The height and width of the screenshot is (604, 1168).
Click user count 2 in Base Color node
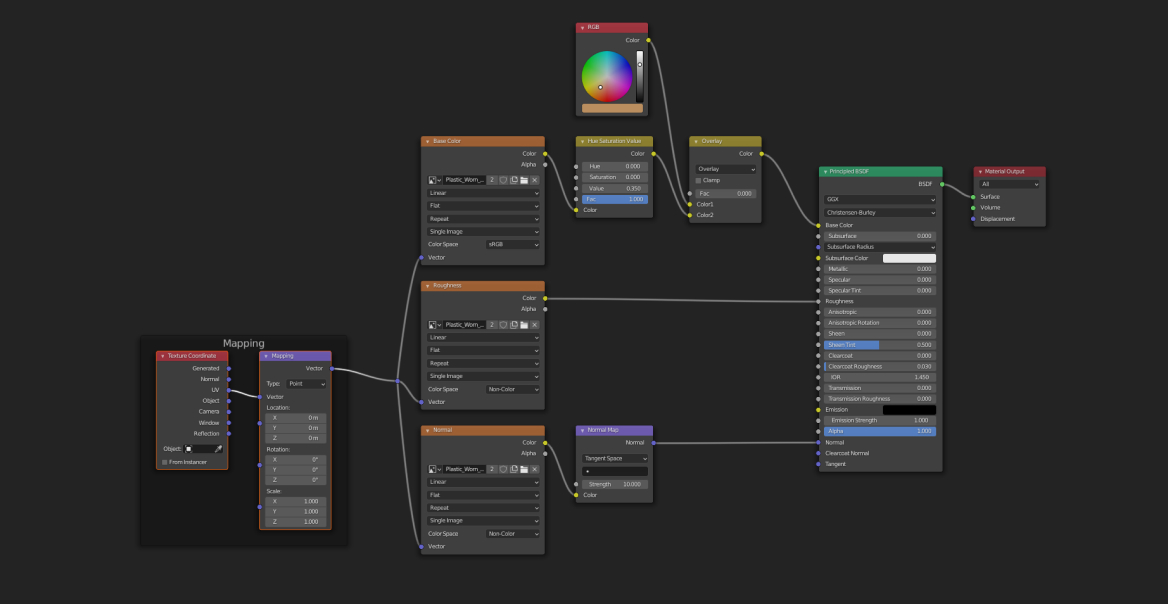492,180
